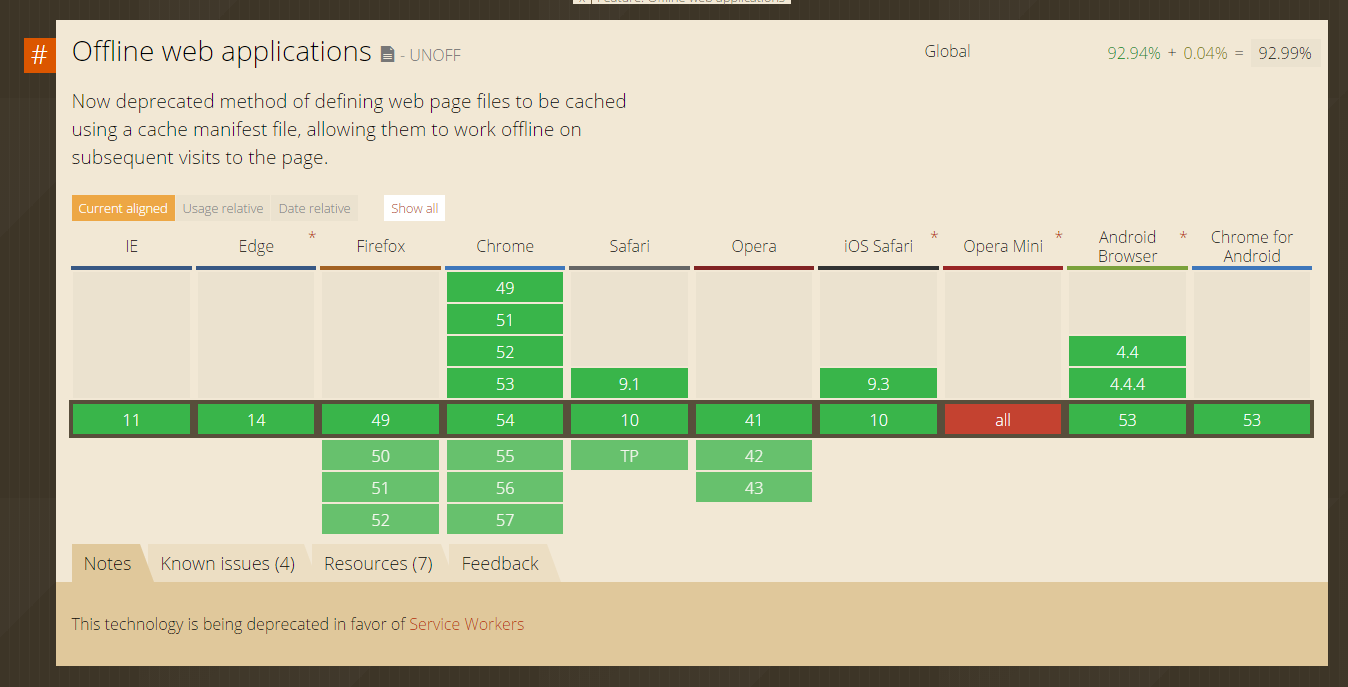Select Firefox version 52 cell
The width and height of the screenshot is (1348, 687).
click(381, 520)
